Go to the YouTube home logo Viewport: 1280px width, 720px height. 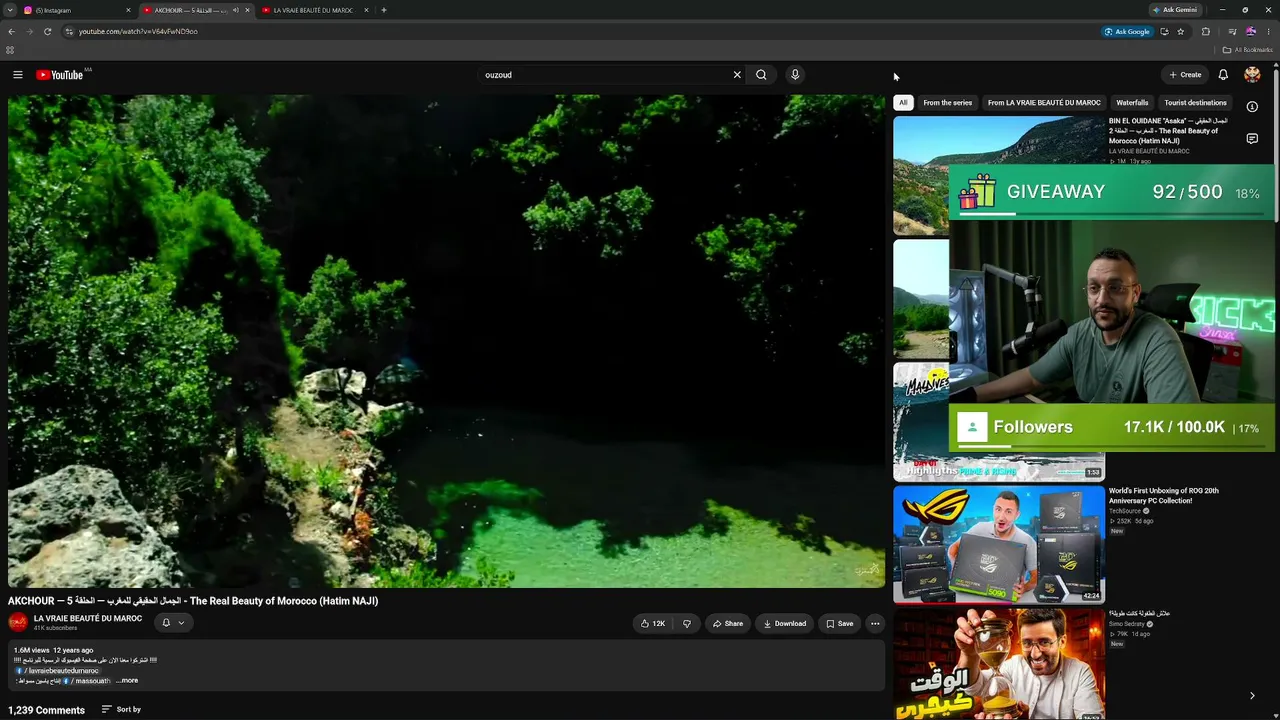(59, 75)
